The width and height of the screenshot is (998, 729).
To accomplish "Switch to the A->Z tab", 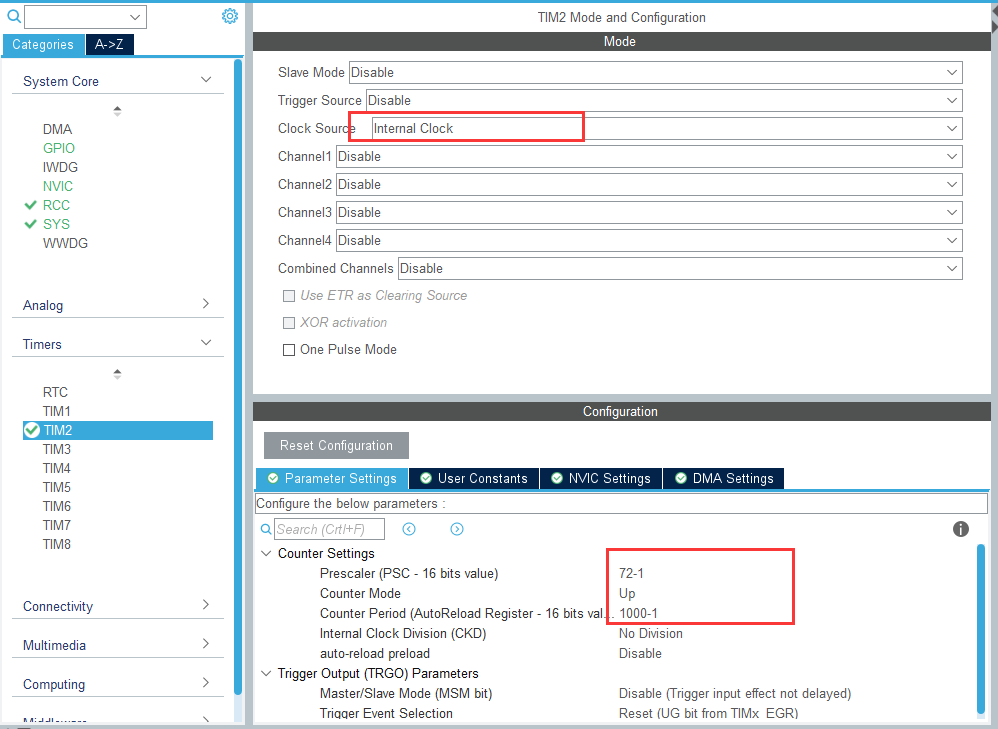I will [109, 45].
